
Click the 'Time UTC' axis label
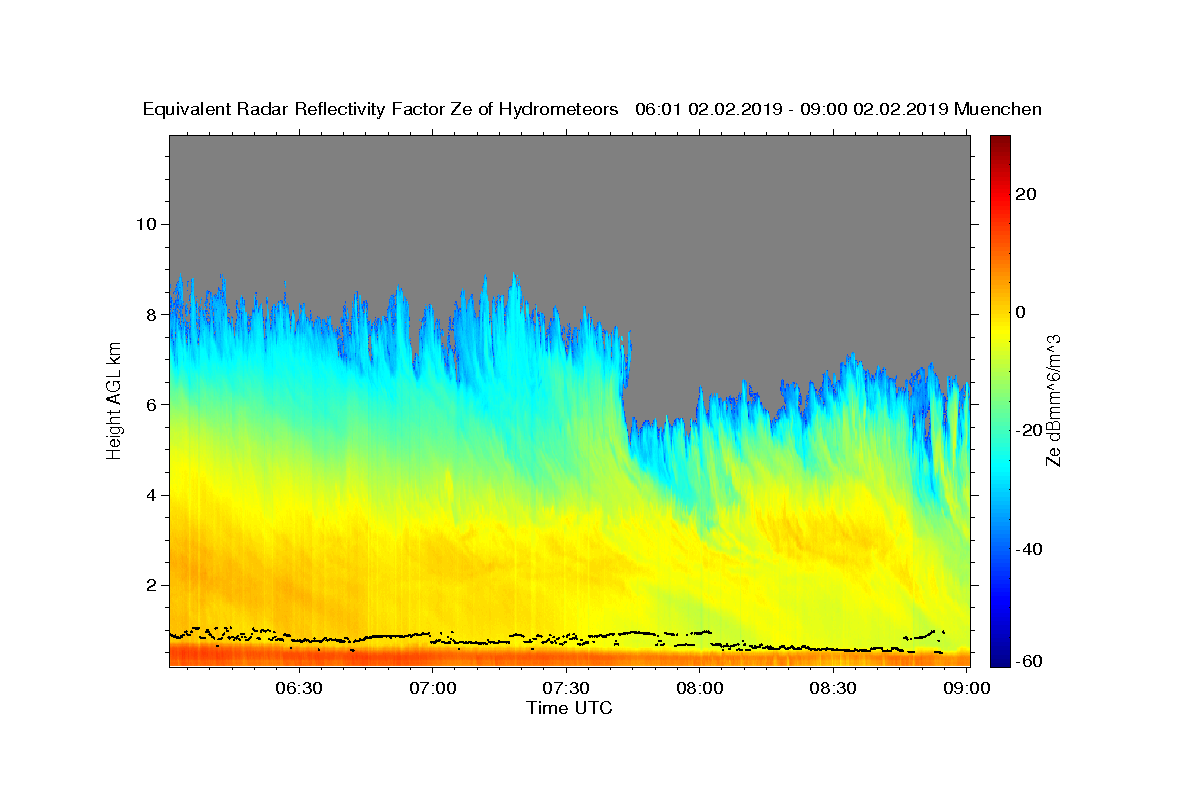pos(569,708)
